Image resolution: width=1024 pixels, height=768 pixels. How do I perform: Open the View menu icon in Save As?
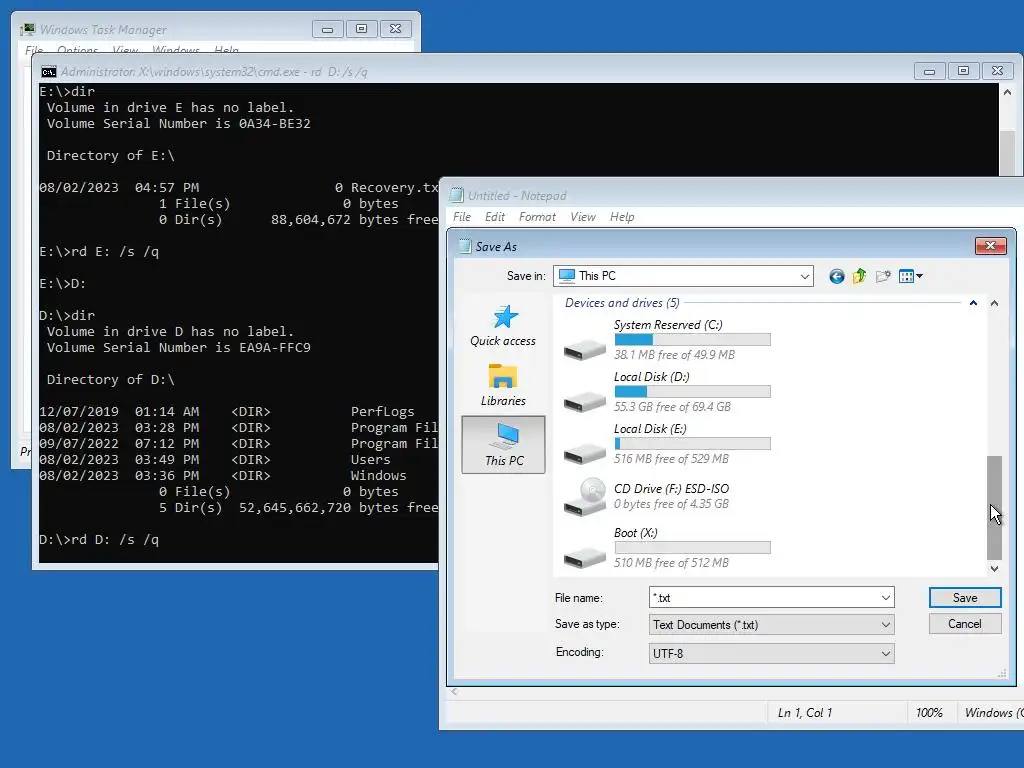point(910,276)
